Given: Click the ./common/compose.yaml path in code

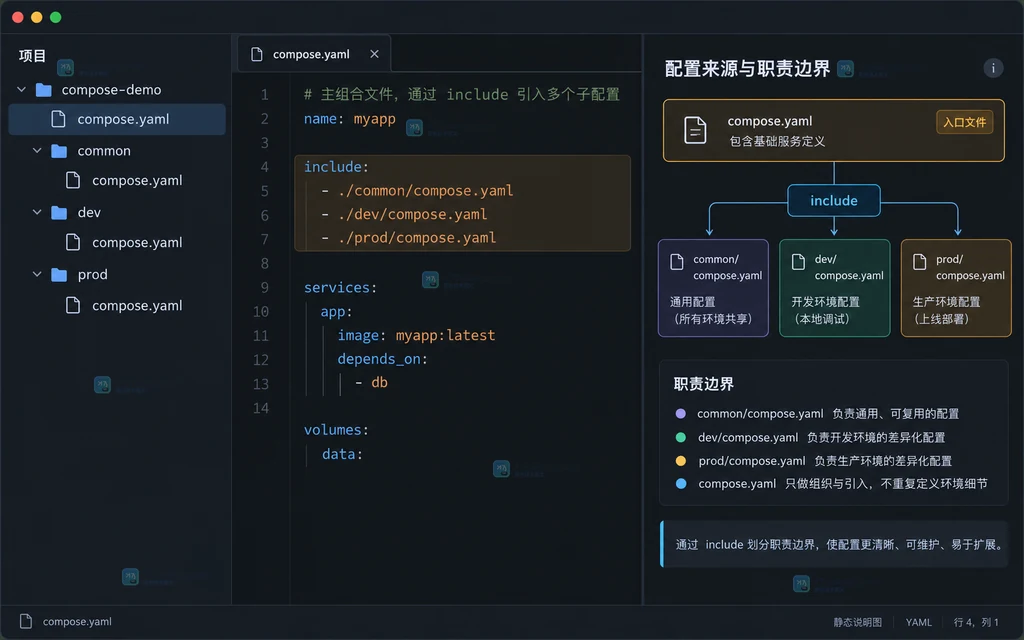Looking at the screenshot, I should 426,191.
